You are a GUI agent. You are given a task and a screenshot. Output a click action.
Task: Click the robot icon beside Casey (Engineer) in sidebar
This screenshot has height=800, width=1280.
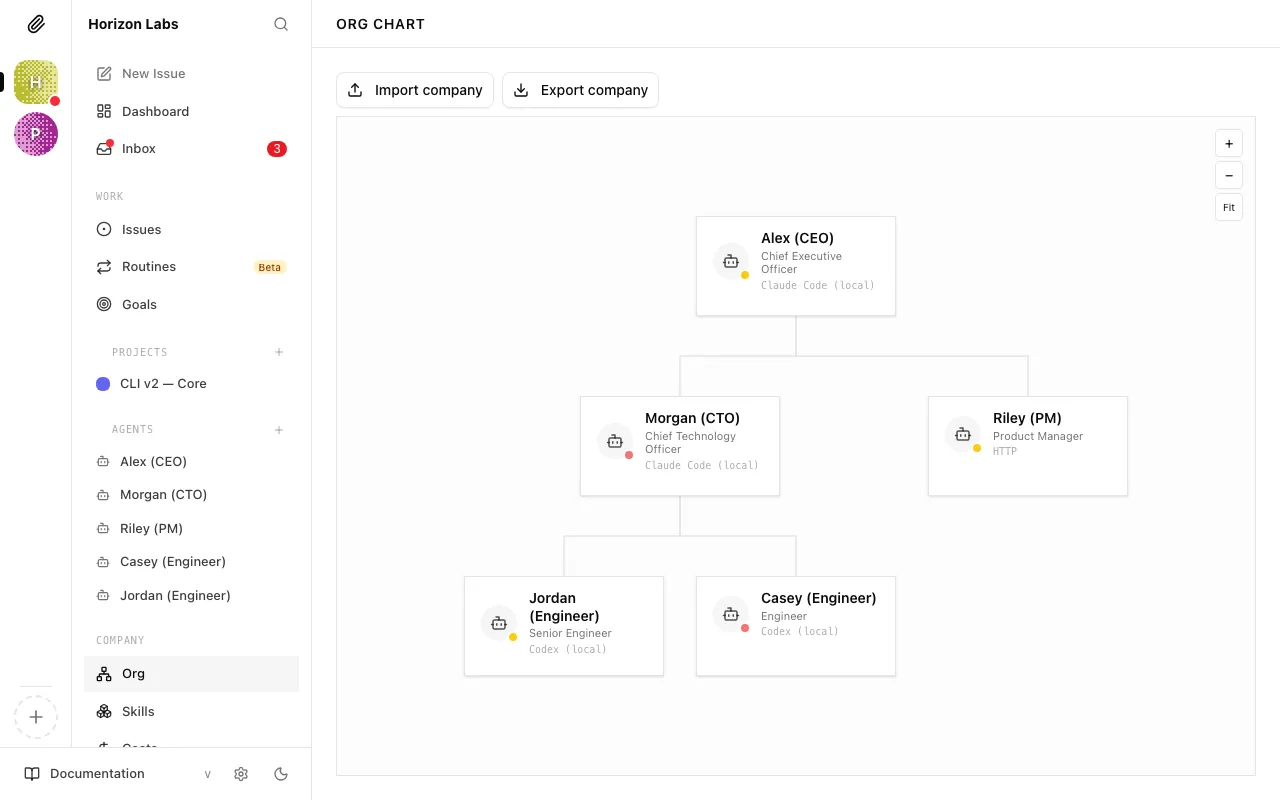pos(102,562)
